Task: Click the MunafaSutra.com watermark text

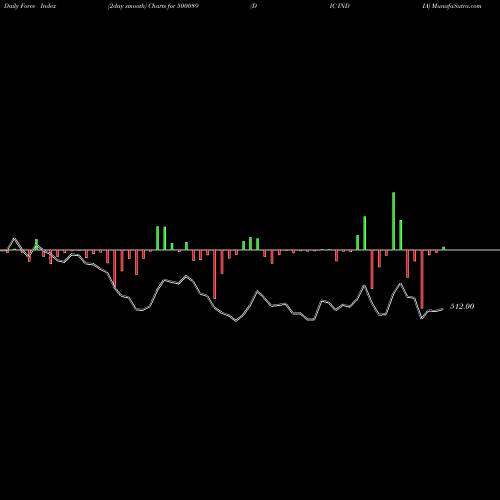Action: point(456,6)
